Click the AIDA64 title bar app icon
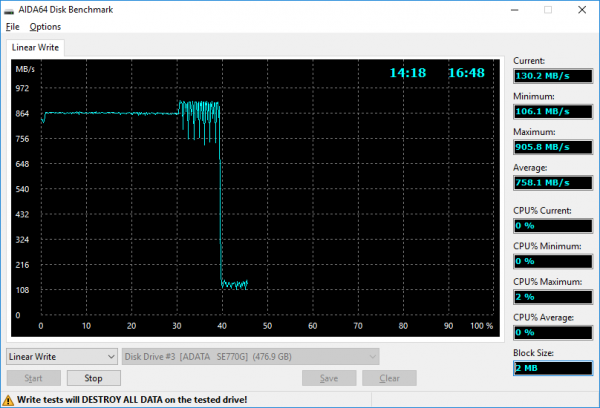This screenshot has width=600, height=408. pyautogui.click(x=9, y=10)
